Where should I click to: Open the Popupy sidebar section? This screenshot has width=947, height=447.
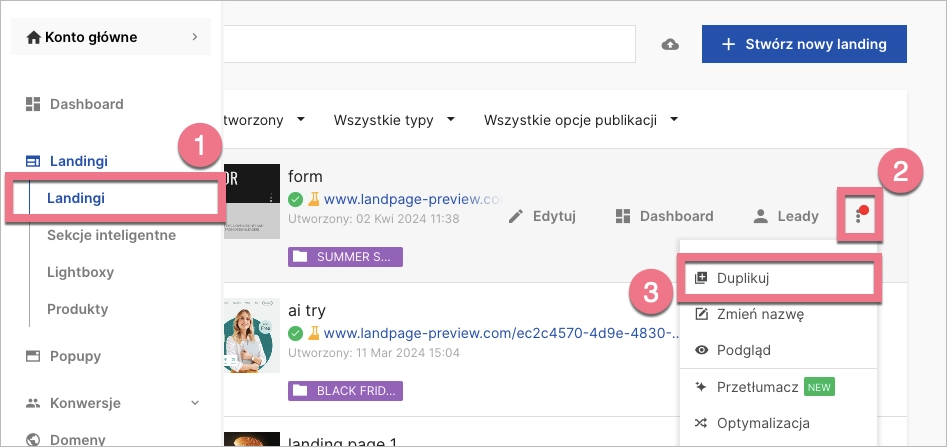pos(75,356)
